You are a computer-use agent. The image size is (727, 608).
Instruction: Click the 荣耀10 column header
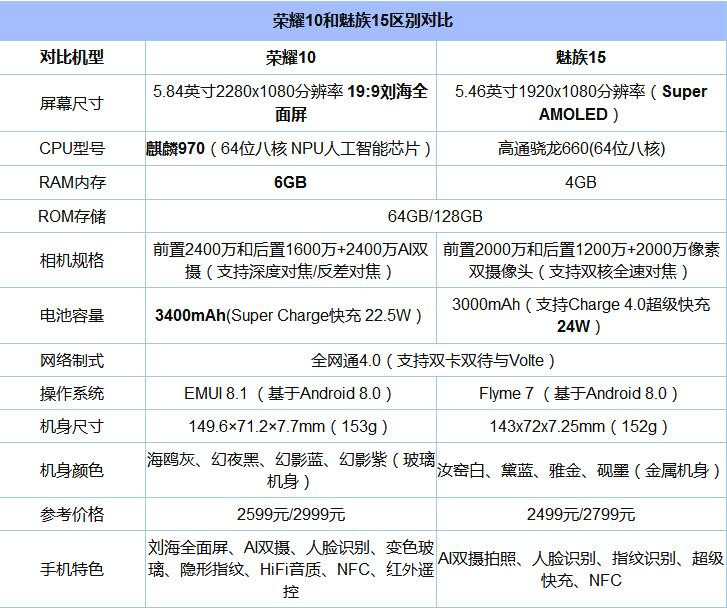pyautogui.click(x=291, y=58)
